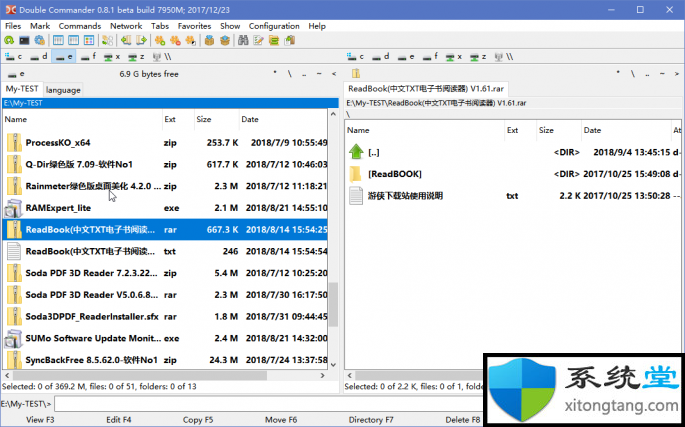Open Options via the gear toolbar icon
The height and width of the screenshot is (427, 685).
[39, 41]
